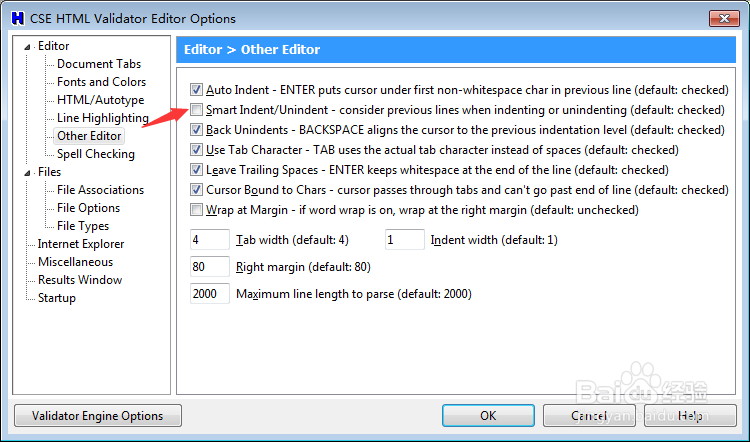Collapse the Editor tree node
Image resolution: width=750 pixels, height=442 pixels.
pos(29,47)
